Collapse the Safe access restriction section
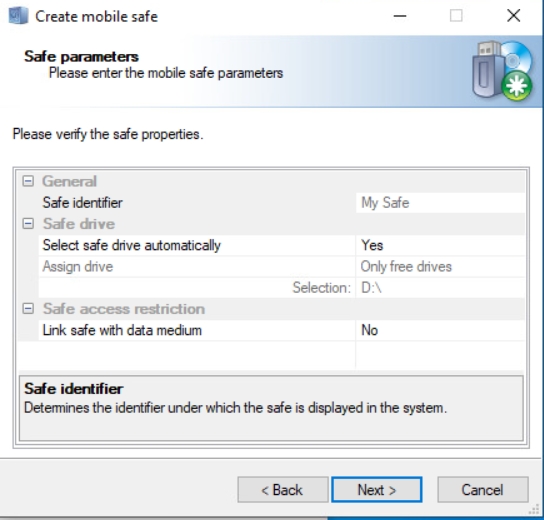Viewport: 544px width, 520px height. pyautogui.click(x=28, y=308)
